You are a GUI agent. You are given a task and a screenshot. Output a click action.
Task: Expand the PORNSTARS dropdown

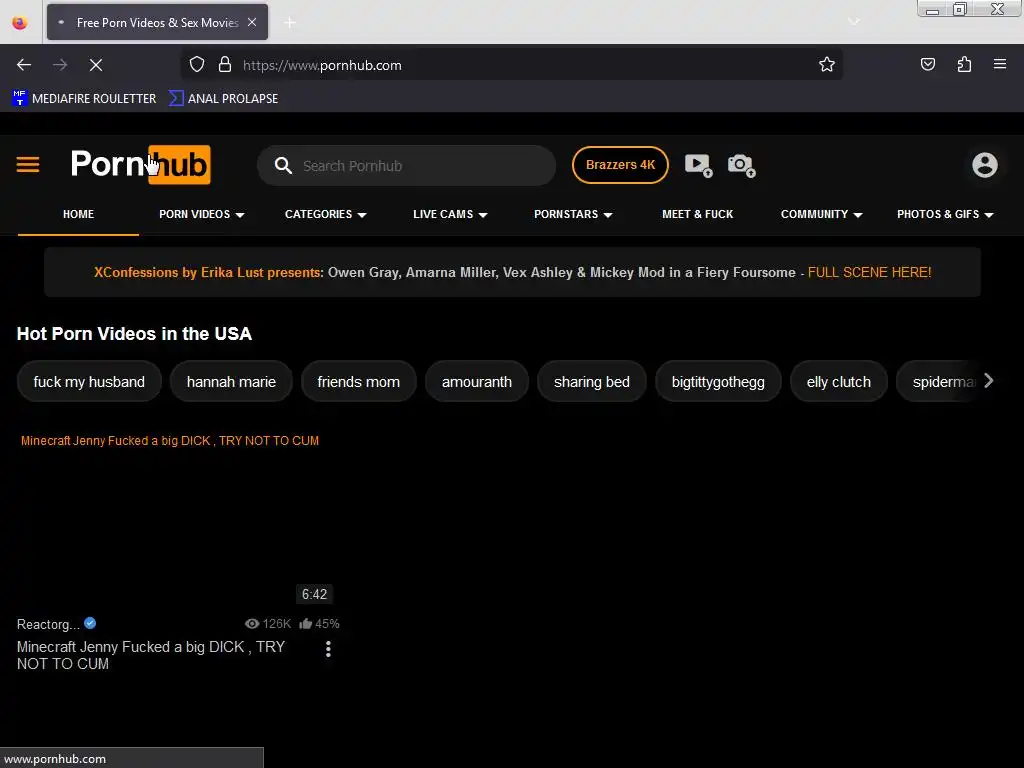(x=573, y=214)
